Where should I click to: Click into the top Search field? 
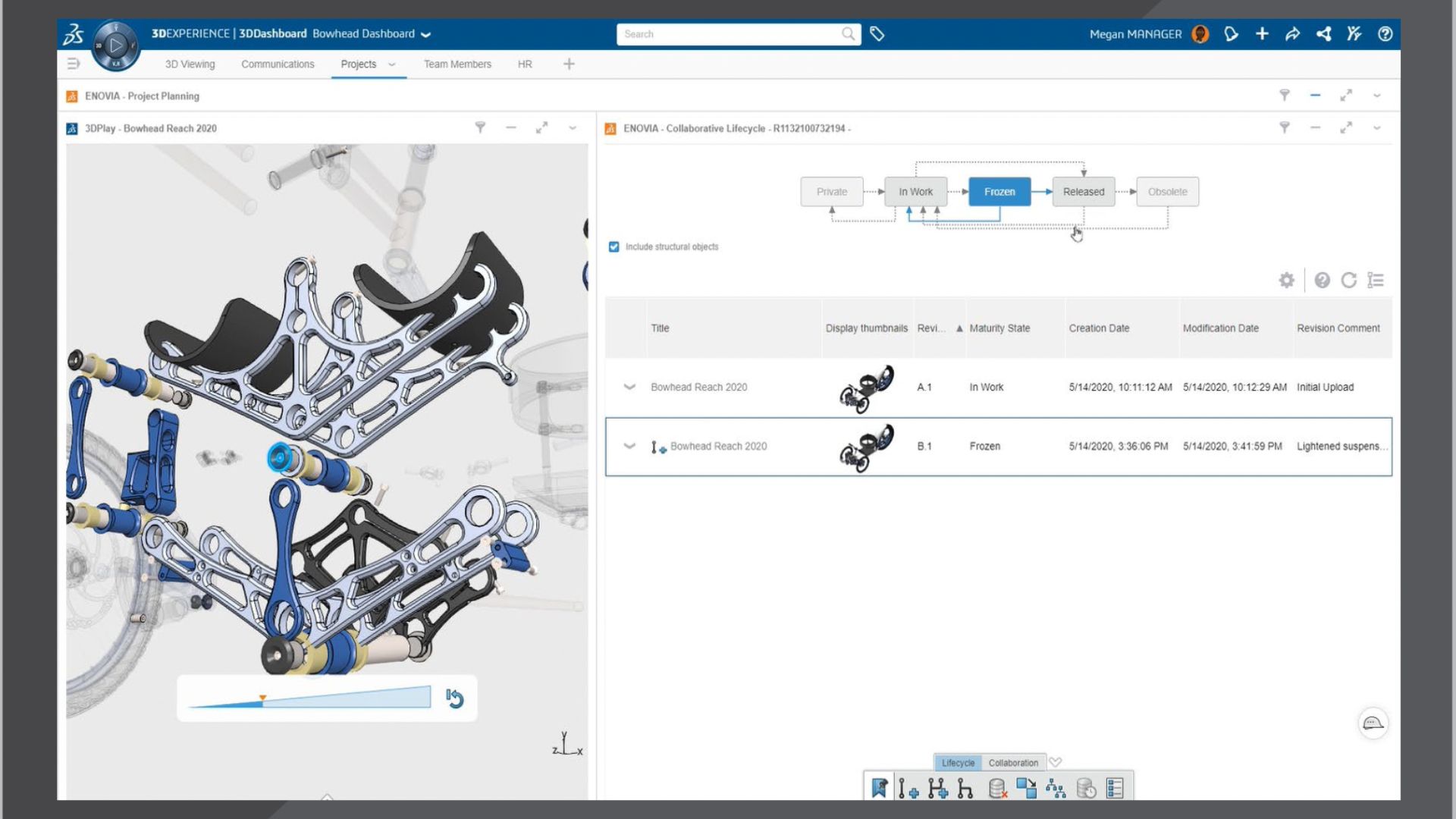tap(728, 34)
